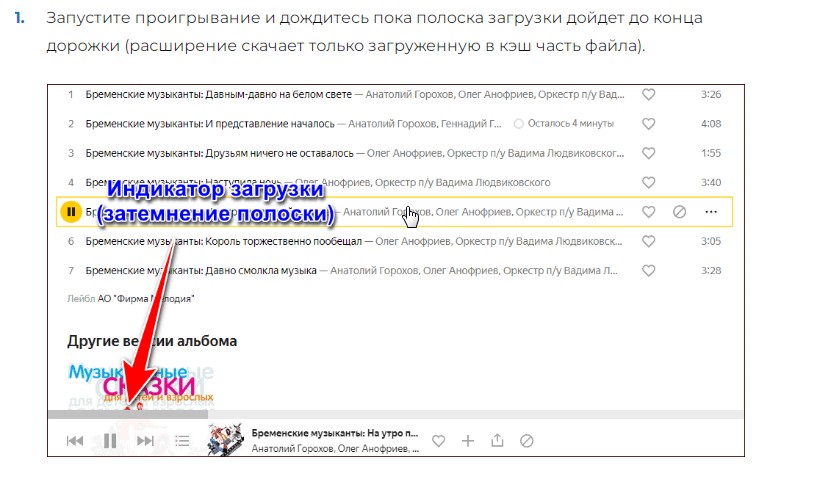Click the heart icon on track 3

(648, 153)
